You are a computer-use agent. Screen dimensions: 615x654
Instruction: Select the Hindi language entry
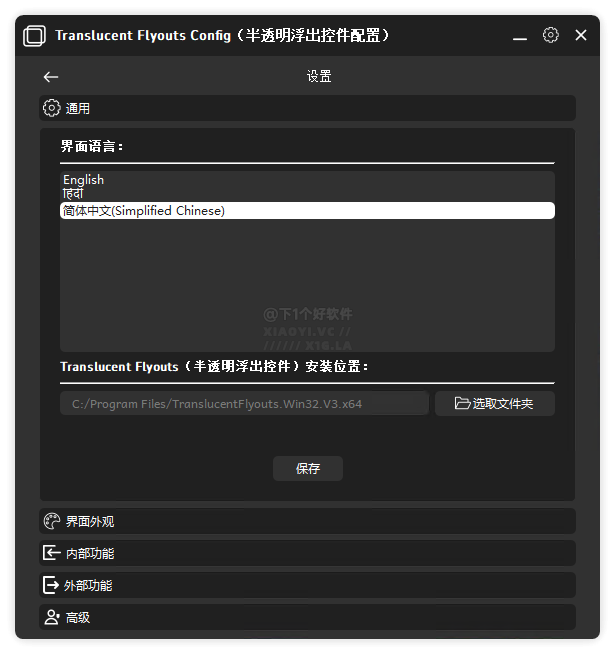pos(307,194)
